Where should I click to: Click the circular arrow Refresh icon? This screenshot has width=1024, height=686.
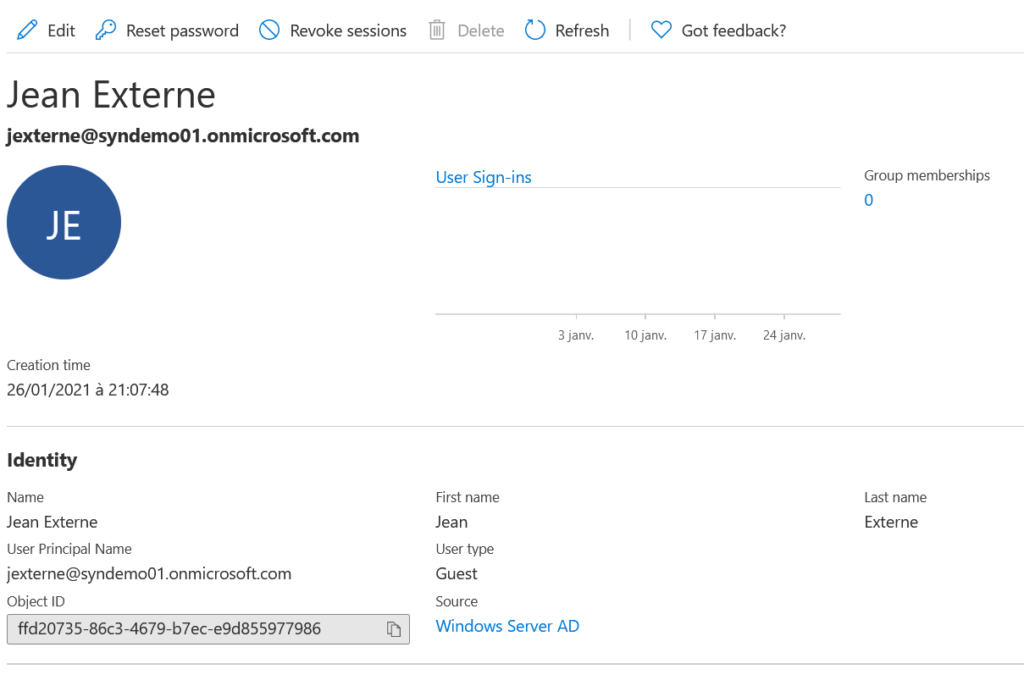[x=536, y=30]
